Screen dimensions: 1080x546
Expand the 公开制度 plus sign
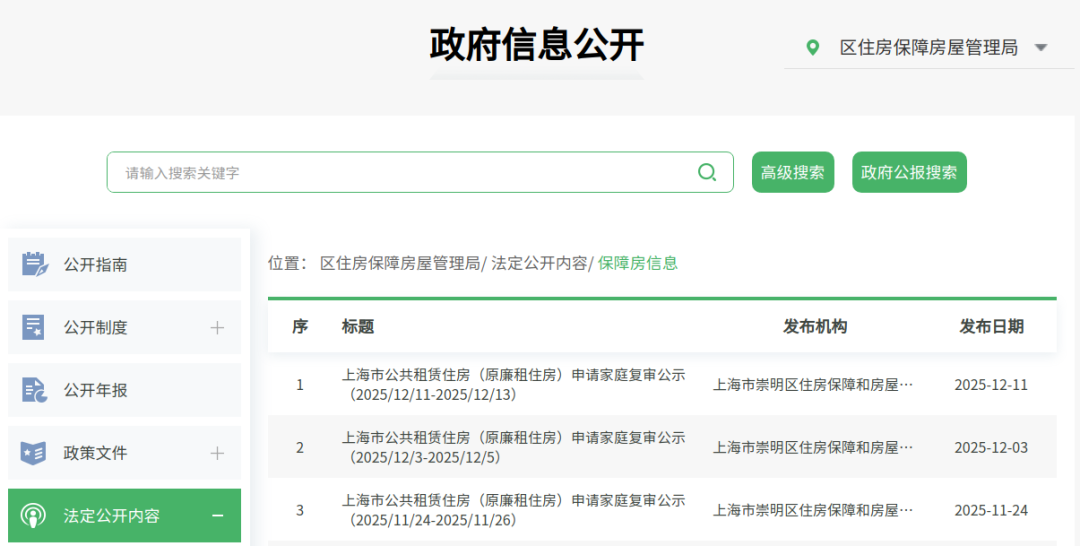pos(217,327)
